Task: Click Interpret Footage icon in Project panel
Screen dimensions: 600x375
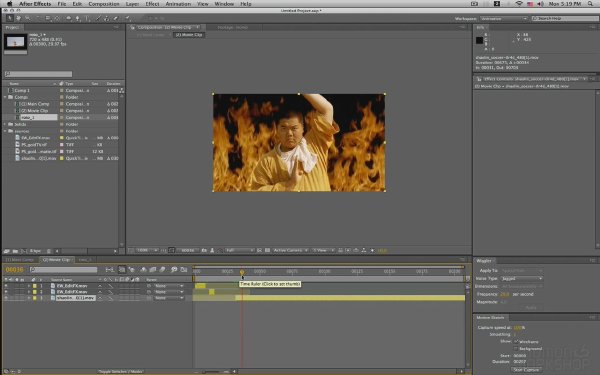Action: pos(7,251)
